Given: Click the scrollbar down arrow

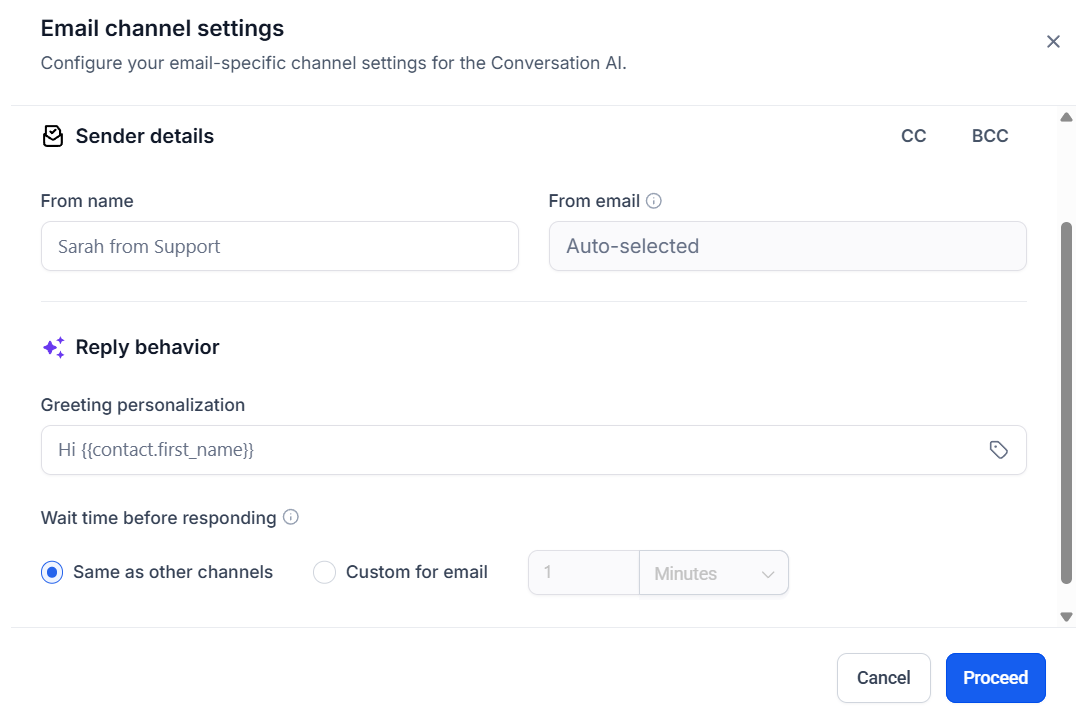Looking at the screenshot, I should click(x=1066, y=617).
